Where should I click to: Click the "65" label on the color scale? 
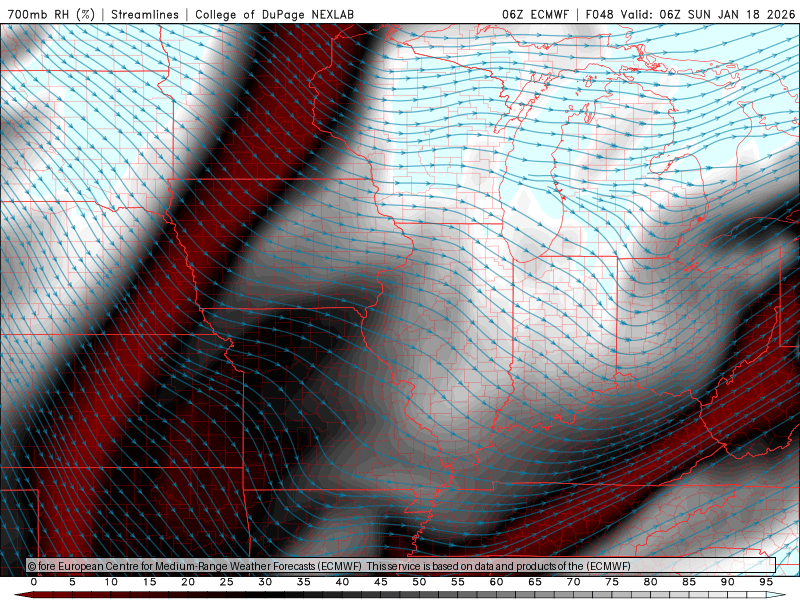pyautogui.click(x=535, y=582)
